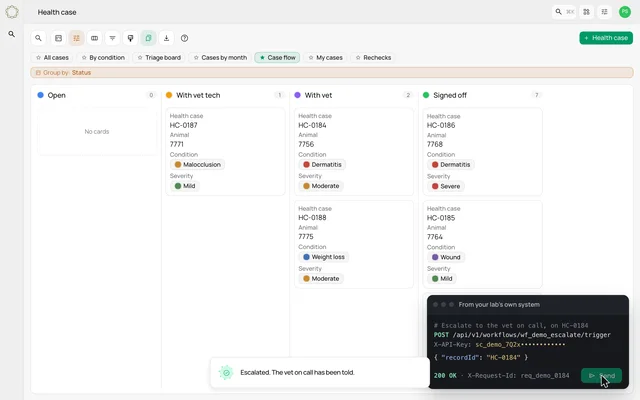The width and height of the screenshot is (640, 400).
Task: Click the POST endpoint line in terminal
Action: pyautogui.click(x=522, y=335)
